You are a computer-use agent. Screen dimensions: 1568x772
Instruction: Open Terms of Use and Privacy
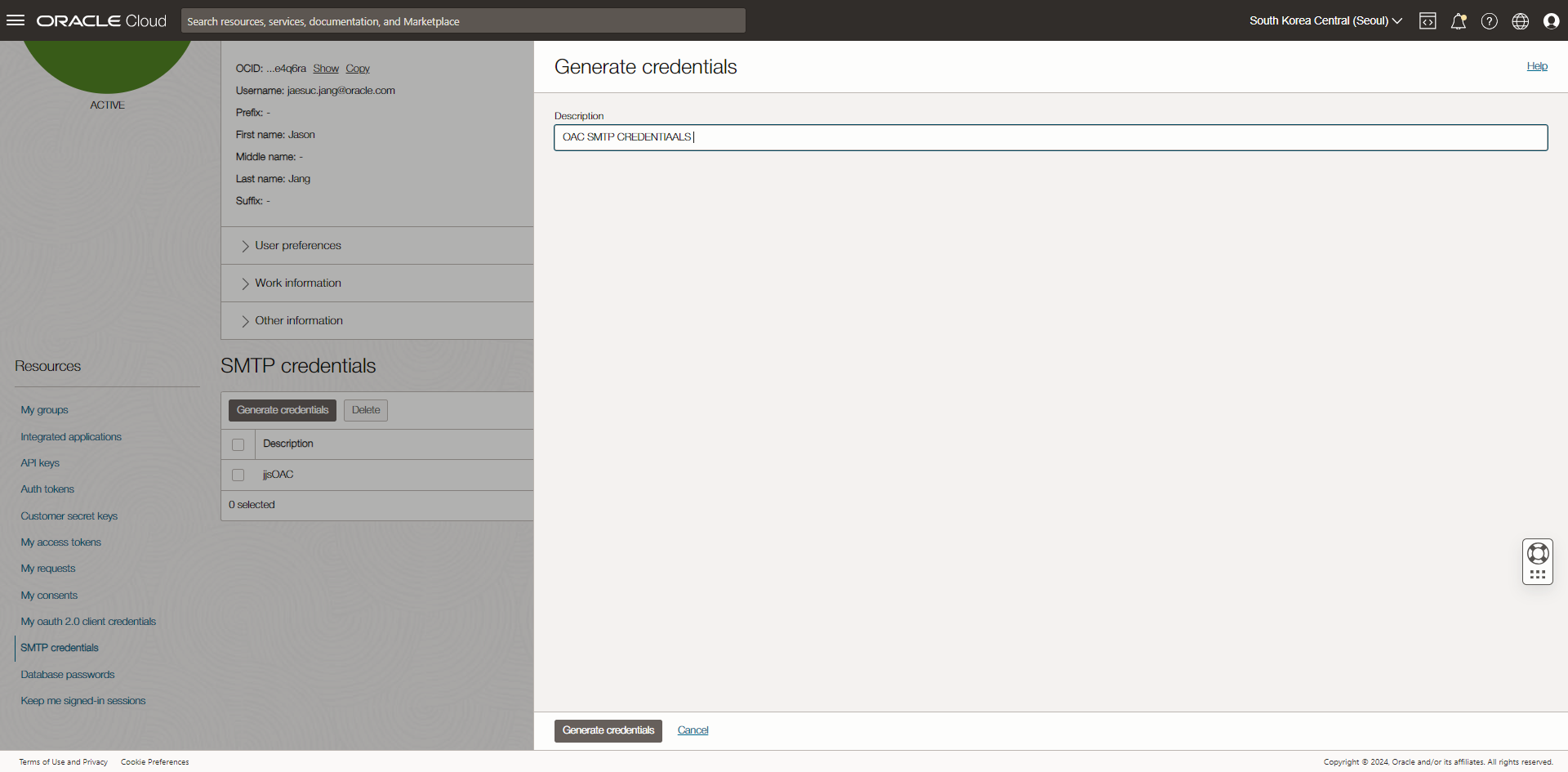(63, 762)
